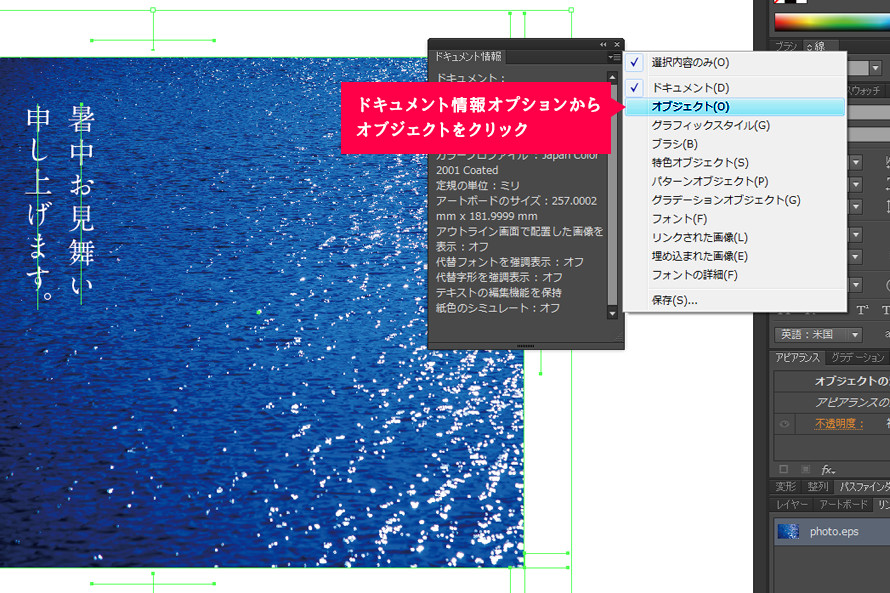Viewport: 890px width, 593px height.
Task: Click the 紙色のシミュレート：オフ line
Action: click(x=498, y=308)
